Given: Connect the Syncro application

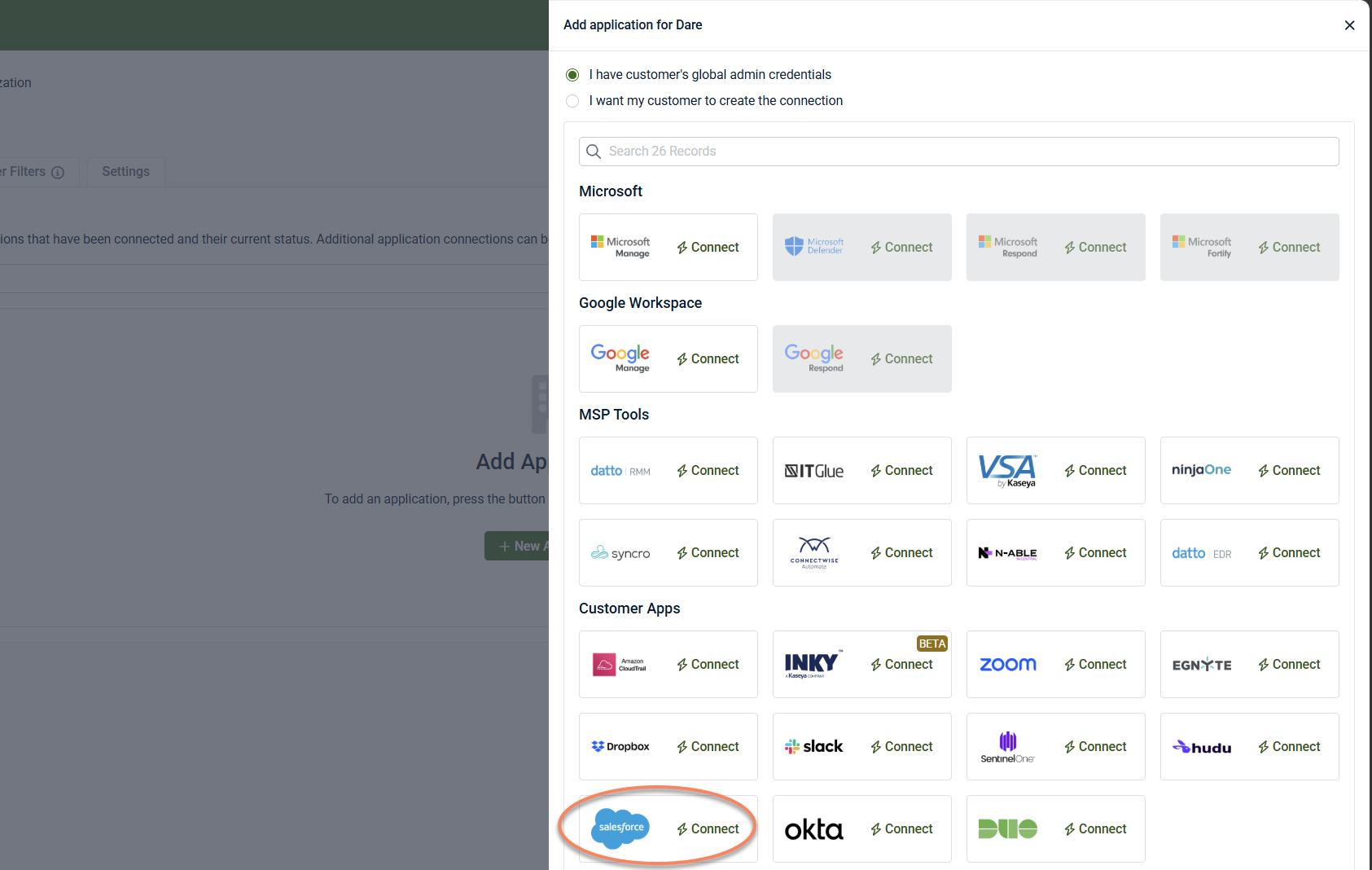Looking at the screenshot, I should [708, 553].
